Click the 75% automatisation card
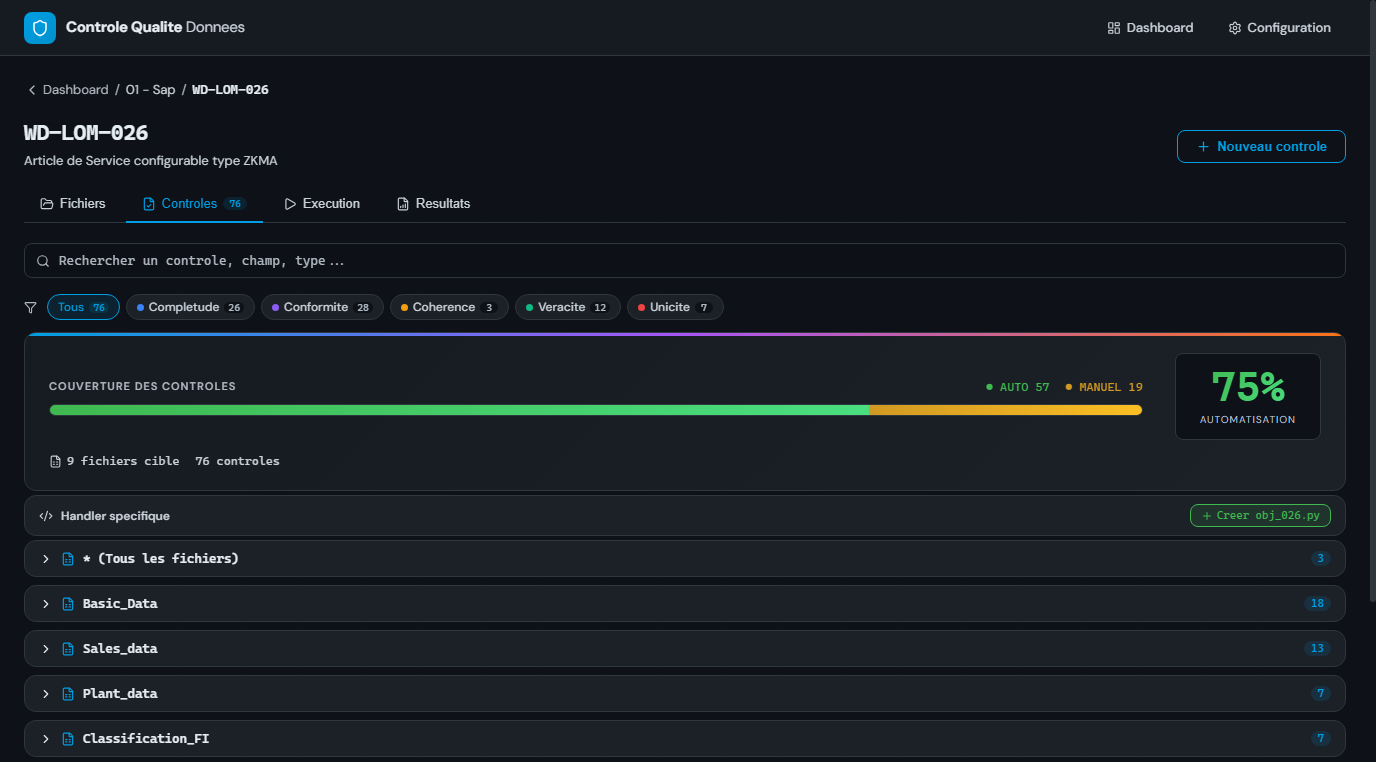The height and width of the screenshot is (762, 1376). 1247,396
